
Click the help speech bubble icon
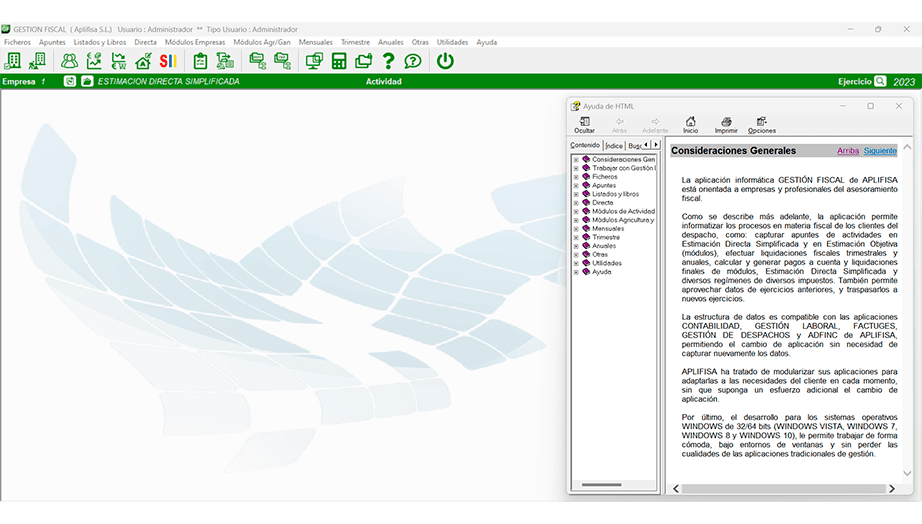click(x=413, y=61)
